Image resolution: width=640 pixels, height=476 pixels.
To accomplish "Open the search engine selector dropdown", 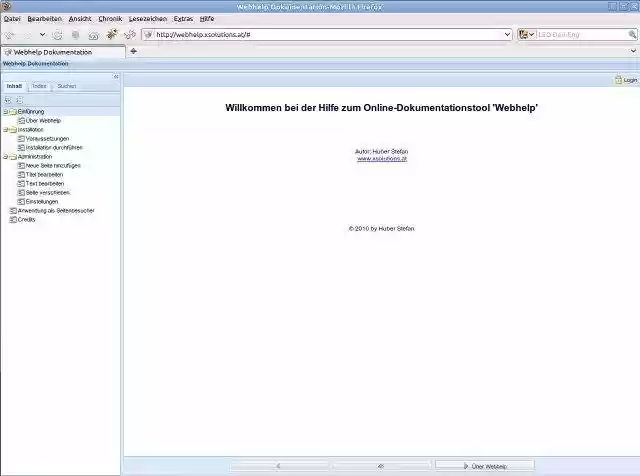I will pos(527,35).
